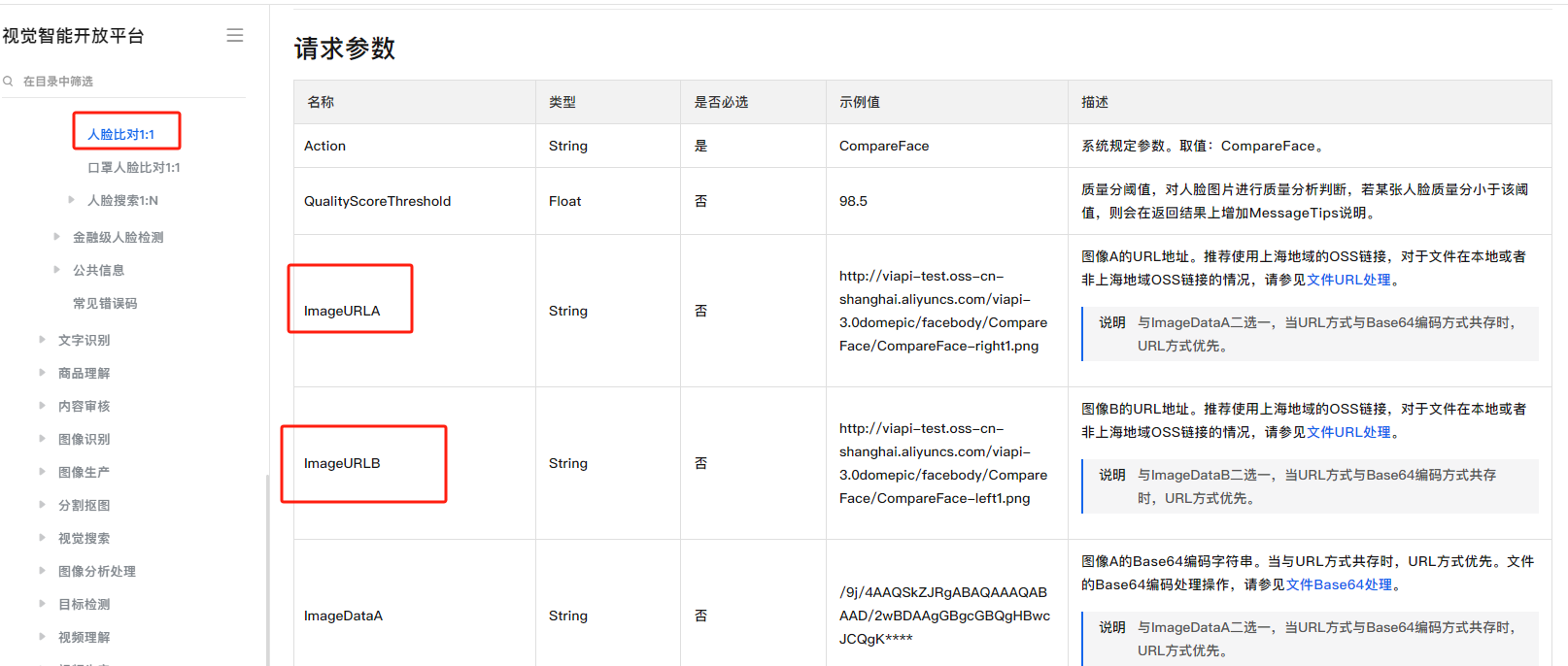The width and height of the screenshot is (1568, 666).
Task: Expand the 文字识别 category
Action: (x=42, y=340)
